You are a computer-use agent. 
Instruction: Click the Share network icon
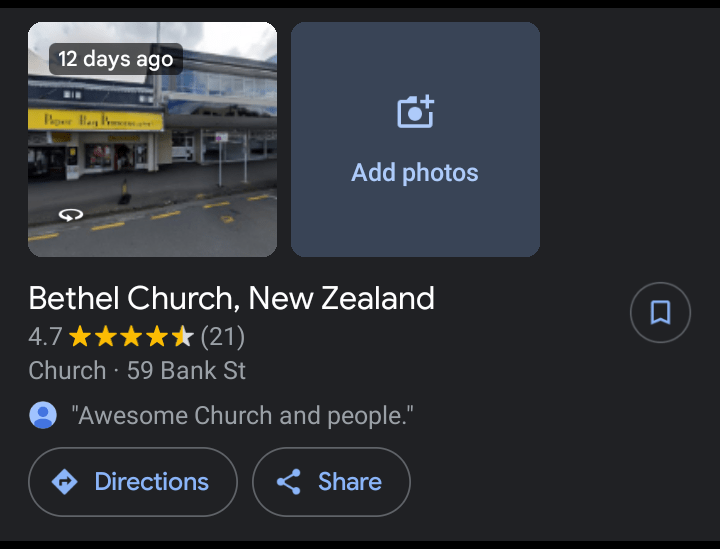pyautogui.click(x=289, y=482)
